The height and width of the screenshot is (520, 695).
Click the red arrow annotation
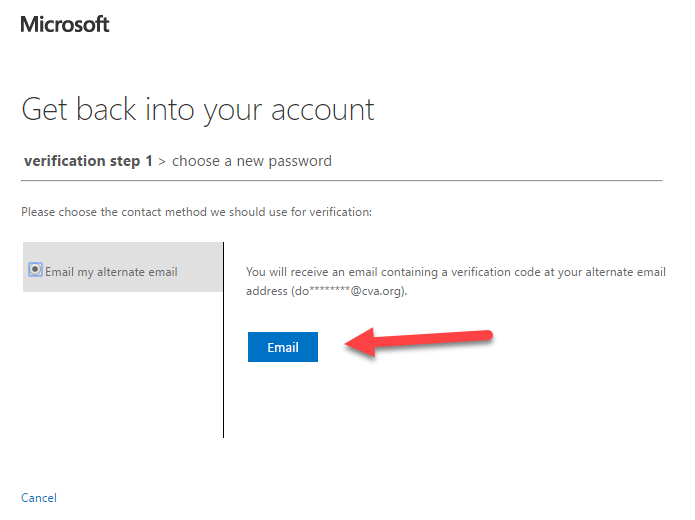[418, 342]
